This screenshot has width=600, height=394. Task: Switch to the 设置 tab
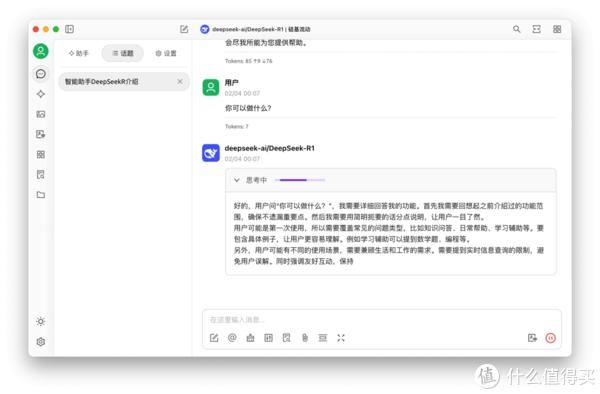[166, 53]
